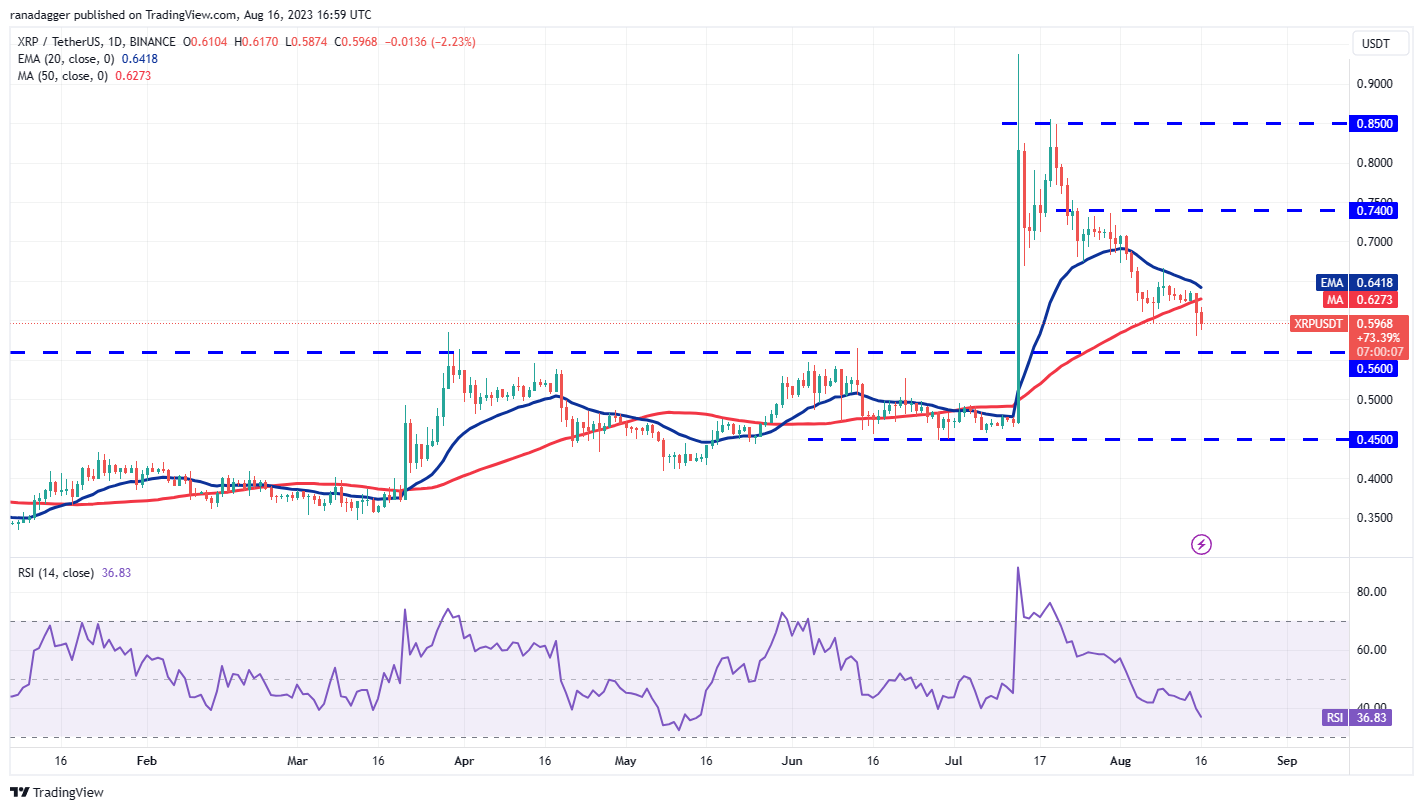Toggle the USDT currency button on the price scale
1423x810 pixels.
pyautogui.click(x=1379, y=43)
